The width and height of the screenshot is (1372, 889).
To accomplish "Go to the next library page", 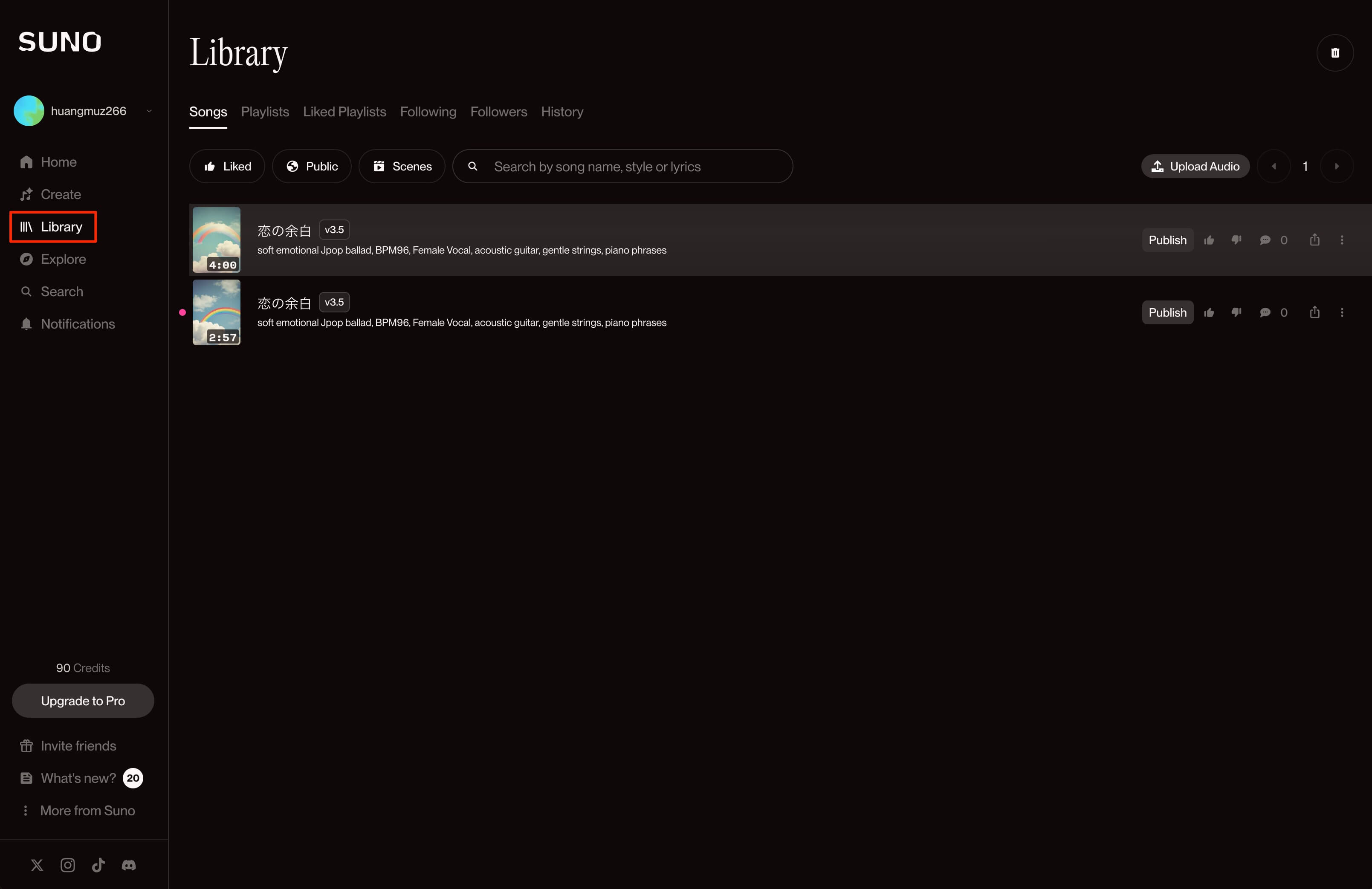I will [1336, 167].
